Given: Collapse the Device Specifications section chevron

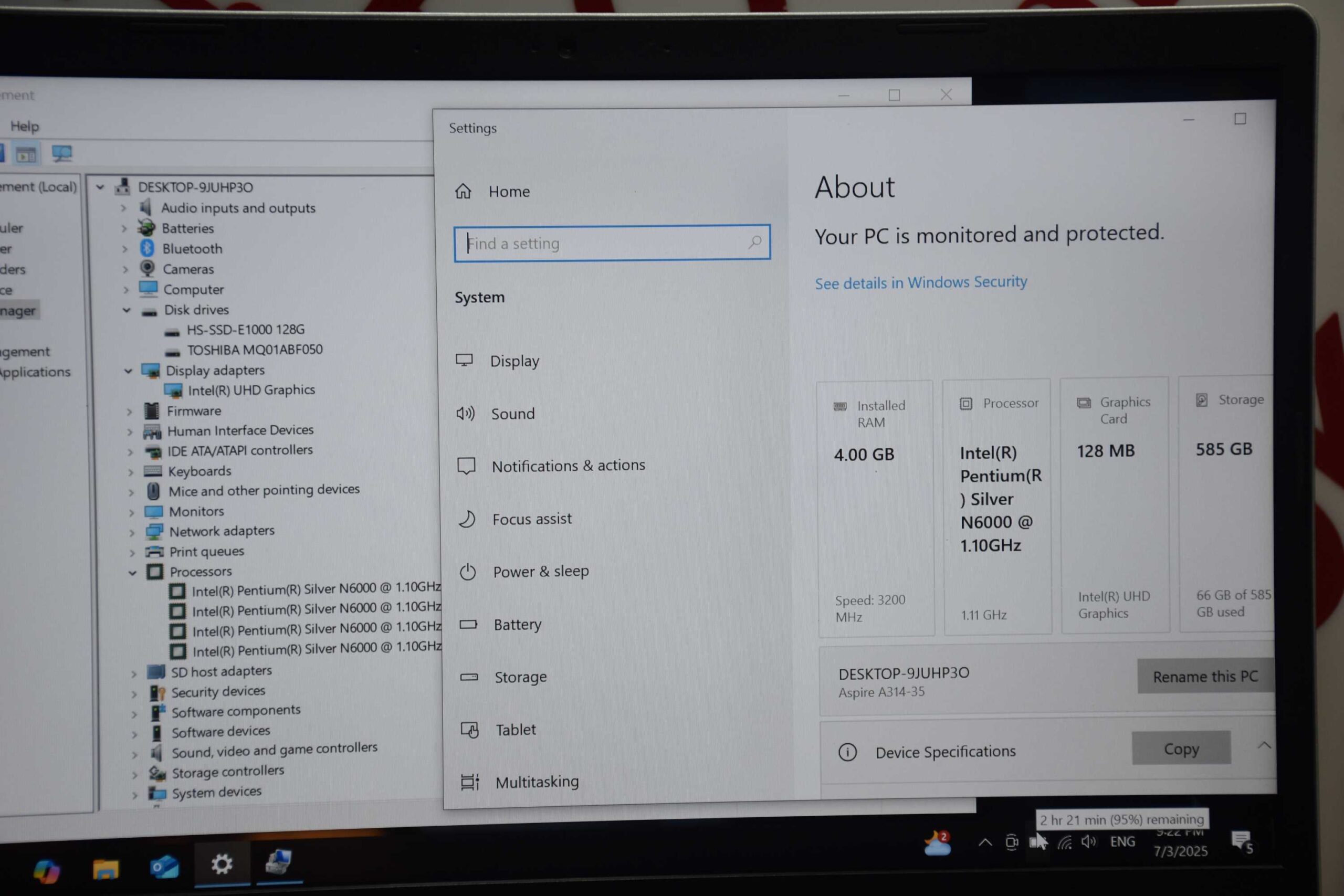Looking at the screenshot, I should [1264, 746].
